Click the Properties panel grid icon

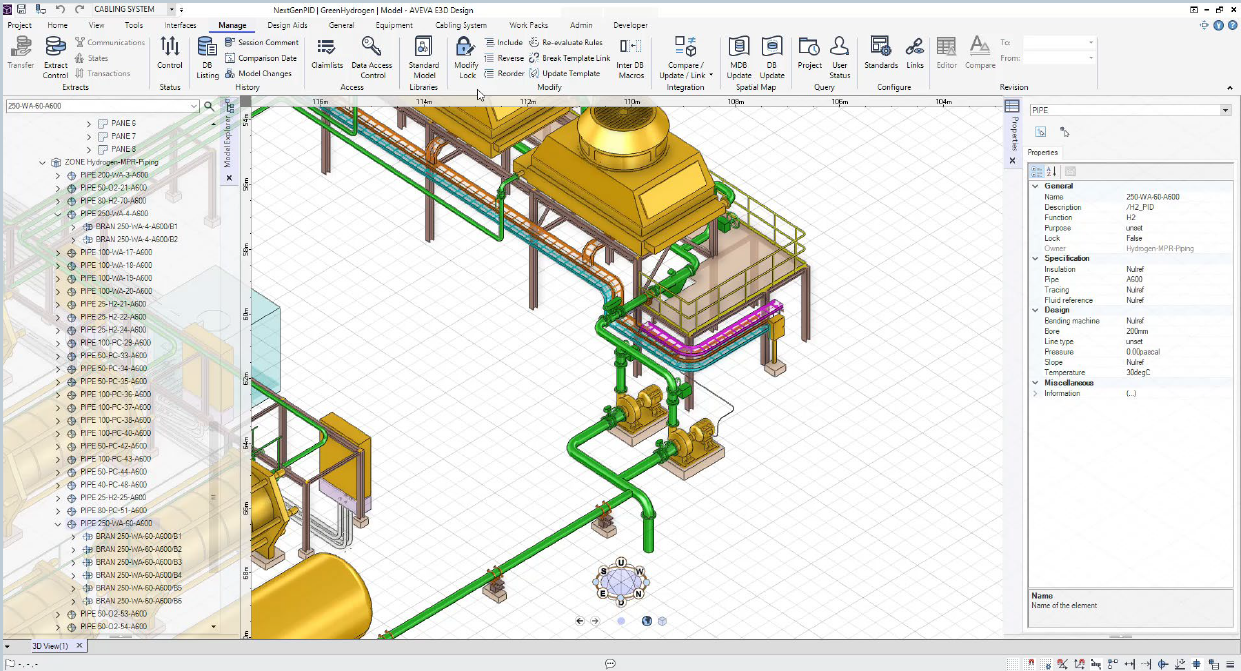pos(1012,106)
